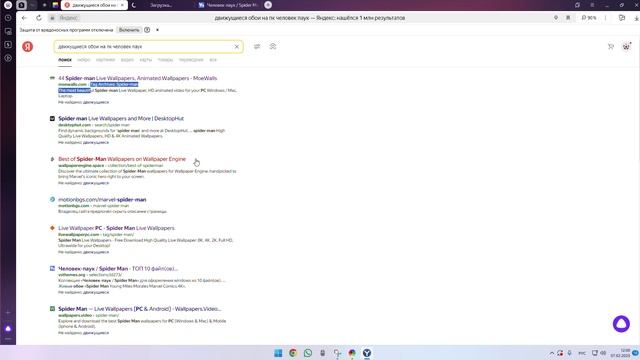The height and width of the screenshot is (360, 640).
Task: Click the wallpapers.video green URL text
Action: coord(75,316)
